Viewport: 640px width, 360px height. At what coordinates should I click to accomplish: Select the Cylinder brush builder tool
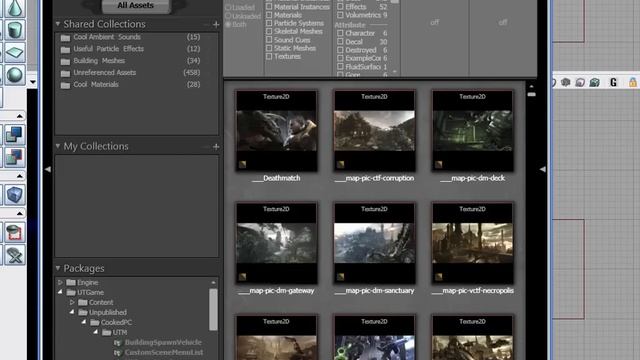click(15, 30)
